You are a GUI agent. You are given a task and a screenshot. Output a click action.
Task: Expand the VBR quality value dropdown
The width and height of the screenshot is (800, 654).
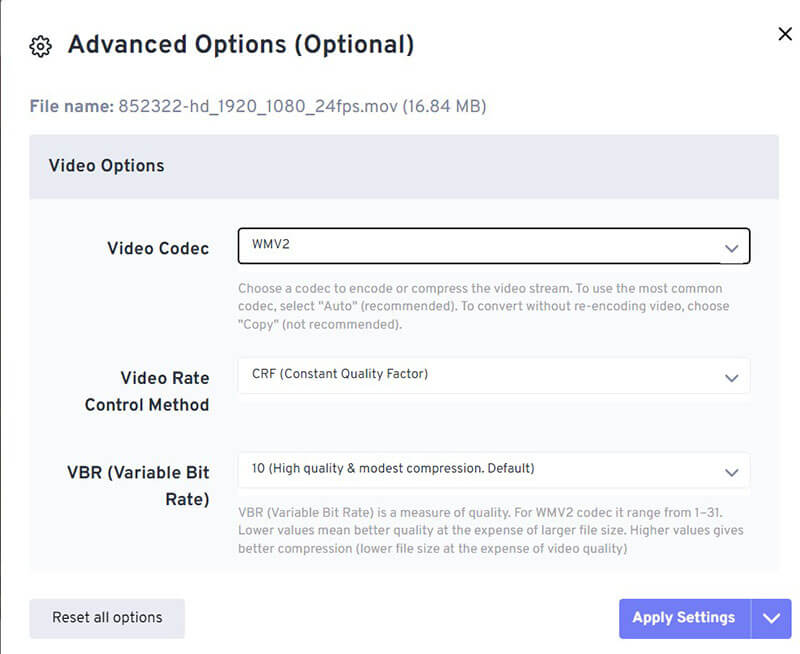(494, 470)
